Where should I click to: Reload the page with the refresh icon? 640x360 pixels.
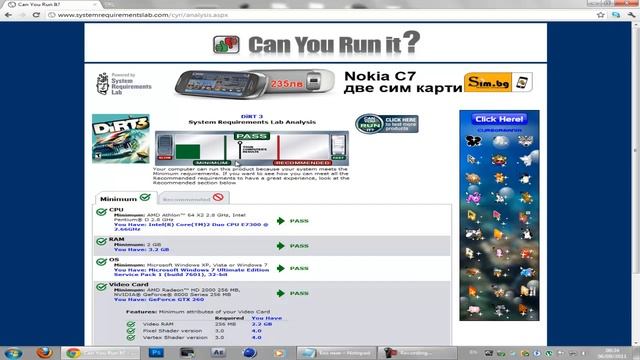(x=36, y=15)
